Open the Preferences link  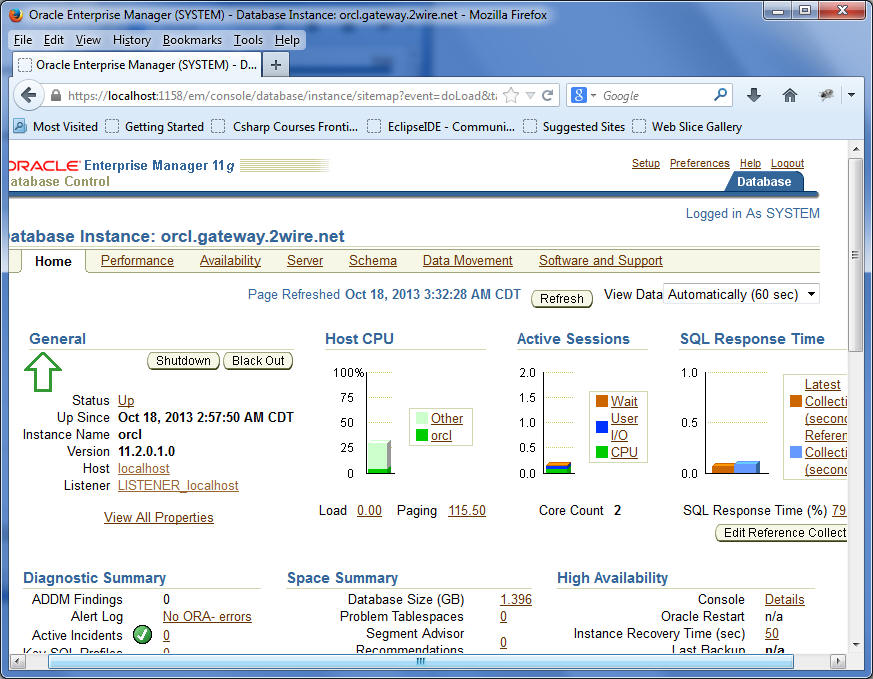[x=699, y=163]
